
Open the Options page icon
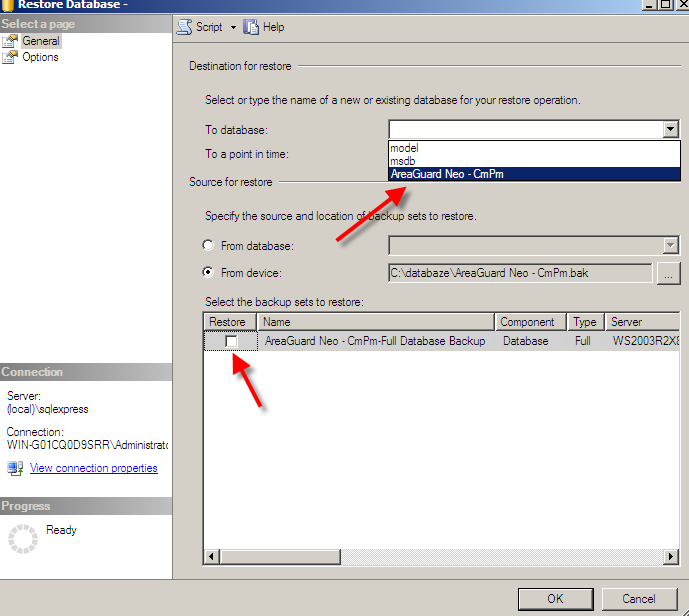coord(10,57)
